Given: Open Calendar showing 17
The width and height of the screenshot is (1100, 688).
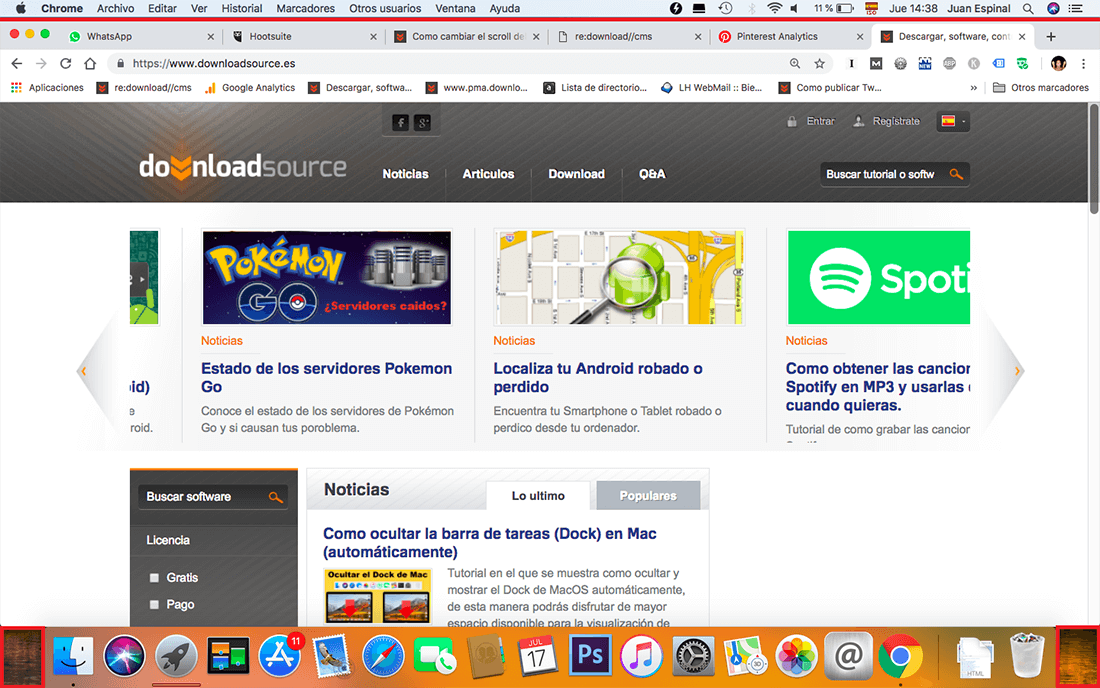Looking at the screenshot, I should pos(537,656).
